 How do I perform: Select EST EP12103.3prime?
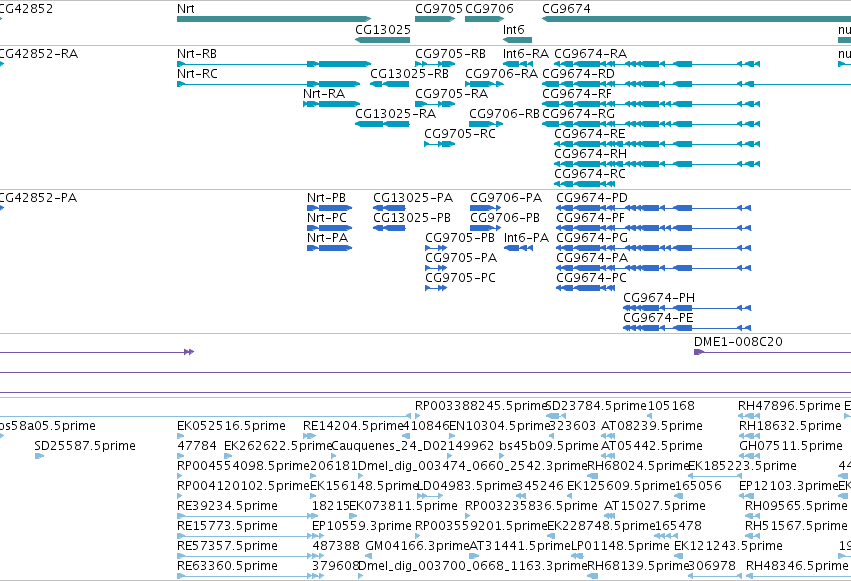tap(789, 487)
